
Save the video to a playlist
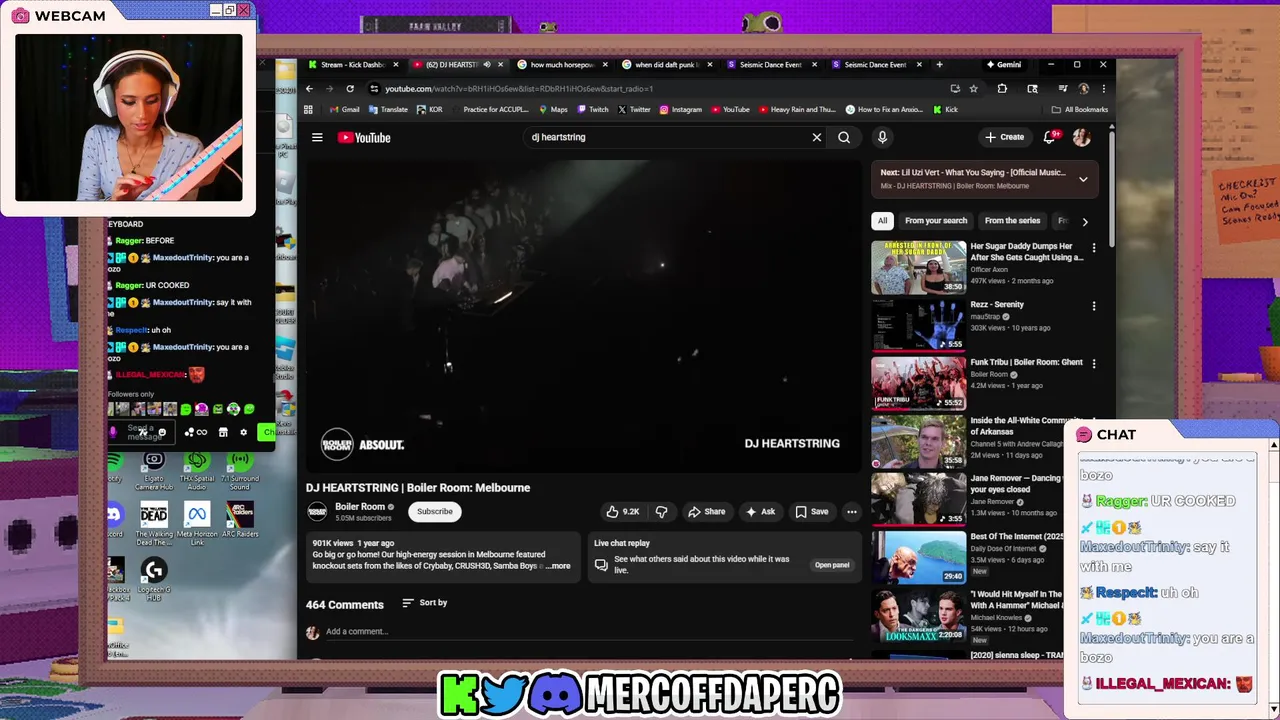tap(812, 511)
